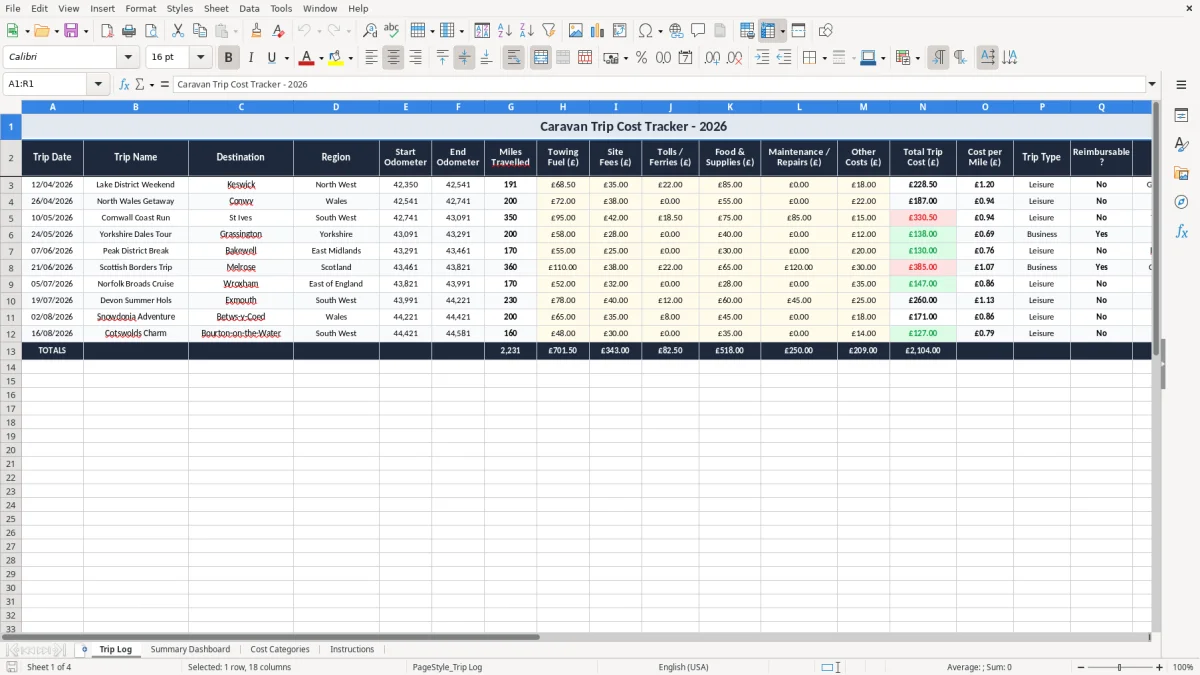1200x675 pixels.
Task: Open the Sidebar Properties deck
Action: (1181, 115)
